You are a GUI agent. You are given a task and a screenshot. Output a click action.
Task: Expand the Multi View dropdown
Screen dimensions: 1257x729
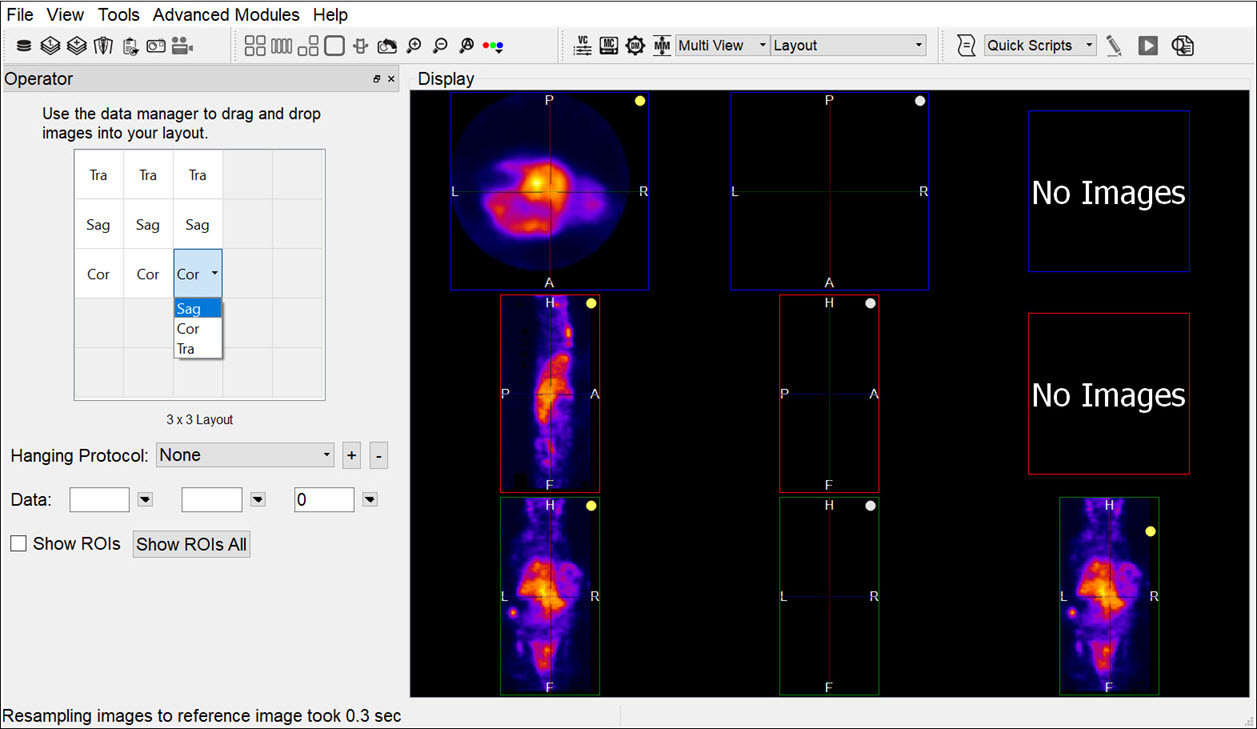[x=722, y=46]
